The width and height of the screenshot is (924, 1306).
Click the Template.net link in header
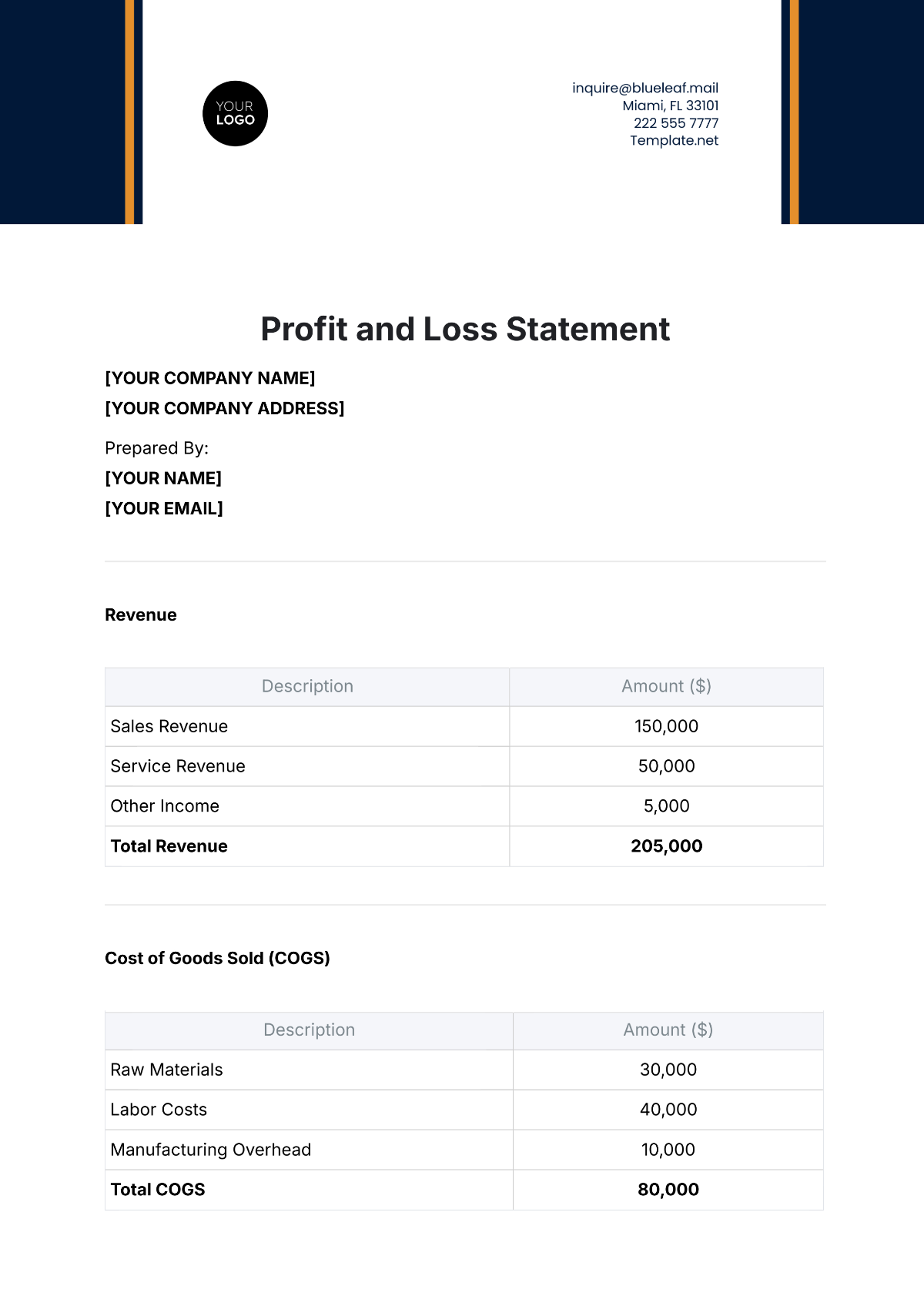[674, 140]
